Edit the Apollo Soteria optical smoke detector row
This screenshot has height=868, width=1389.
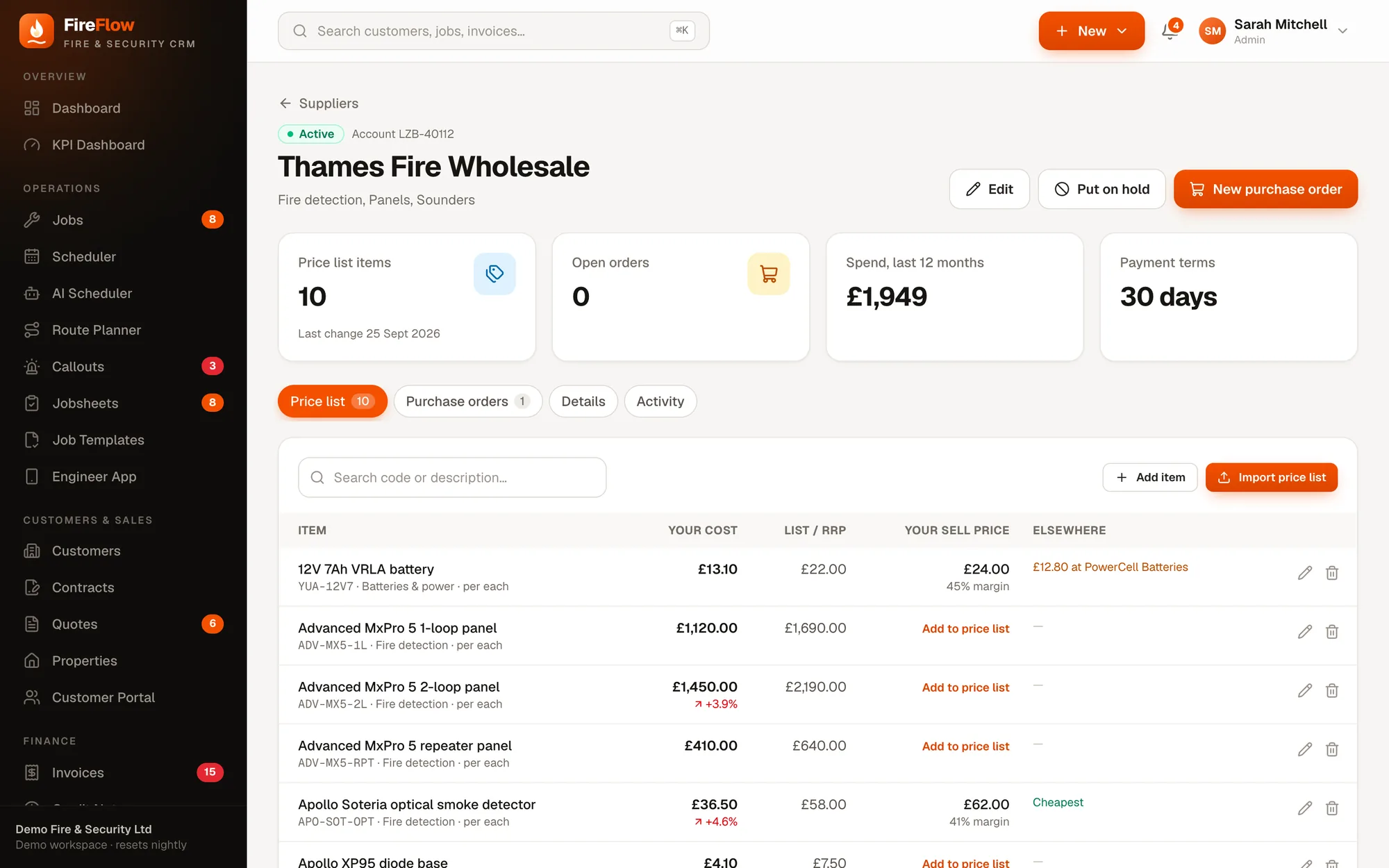[1305, 808]
